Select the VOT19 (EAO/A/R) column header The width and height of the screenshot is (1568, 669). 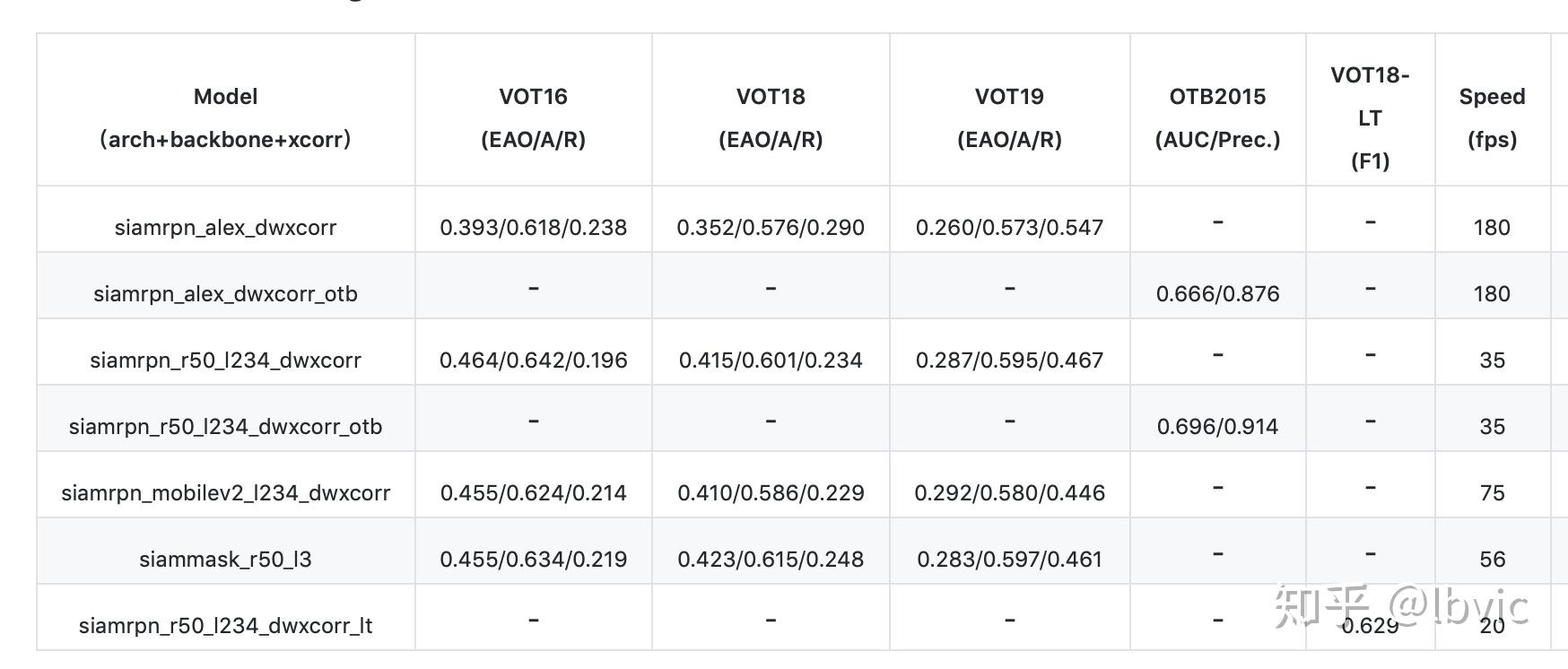1009,117
